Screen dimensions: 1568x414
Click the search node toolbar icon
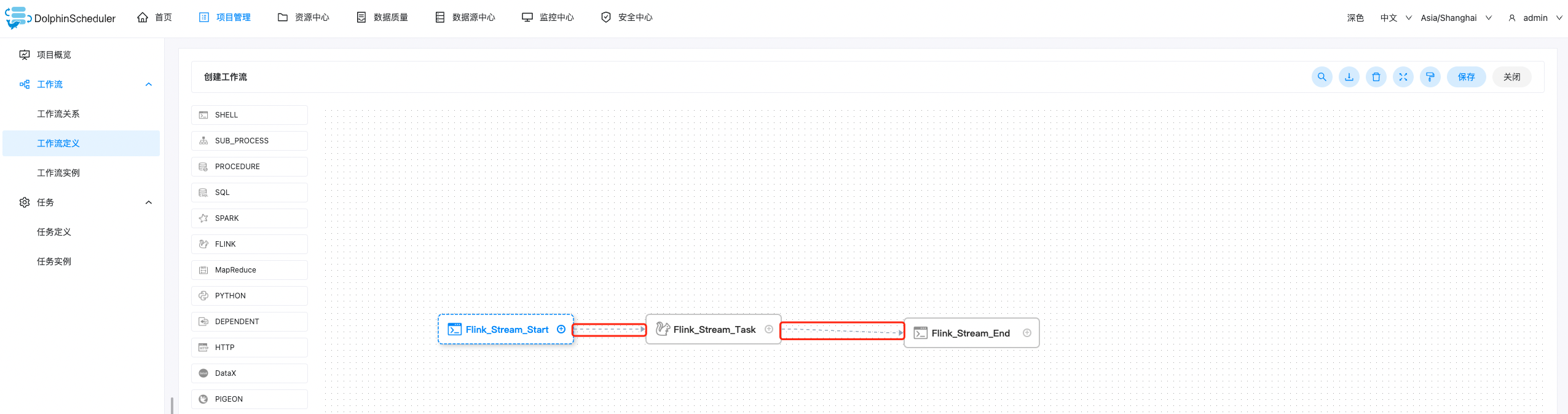[x=1322, y=77]
